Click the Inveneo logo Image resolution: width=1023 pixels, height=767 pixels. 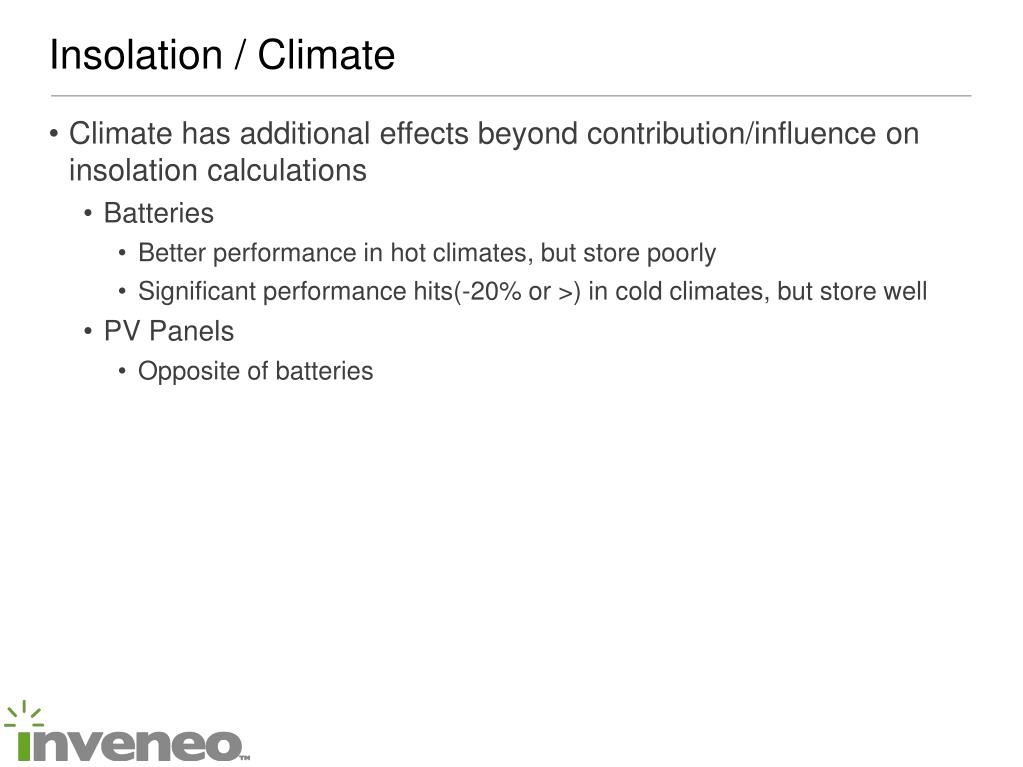tap(127, 731)
